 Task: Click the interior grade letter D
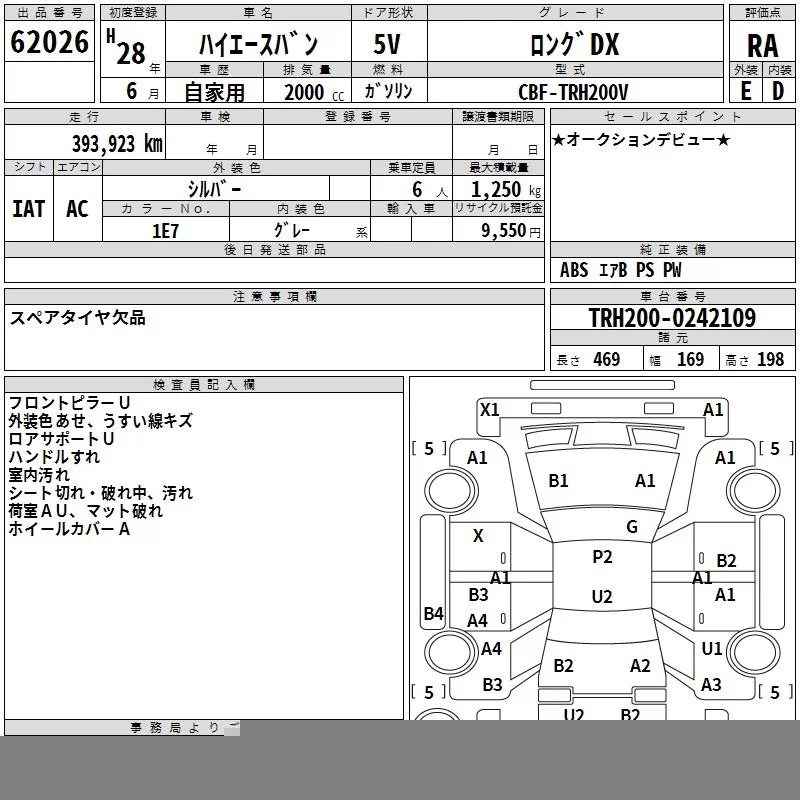pos(778,91)
